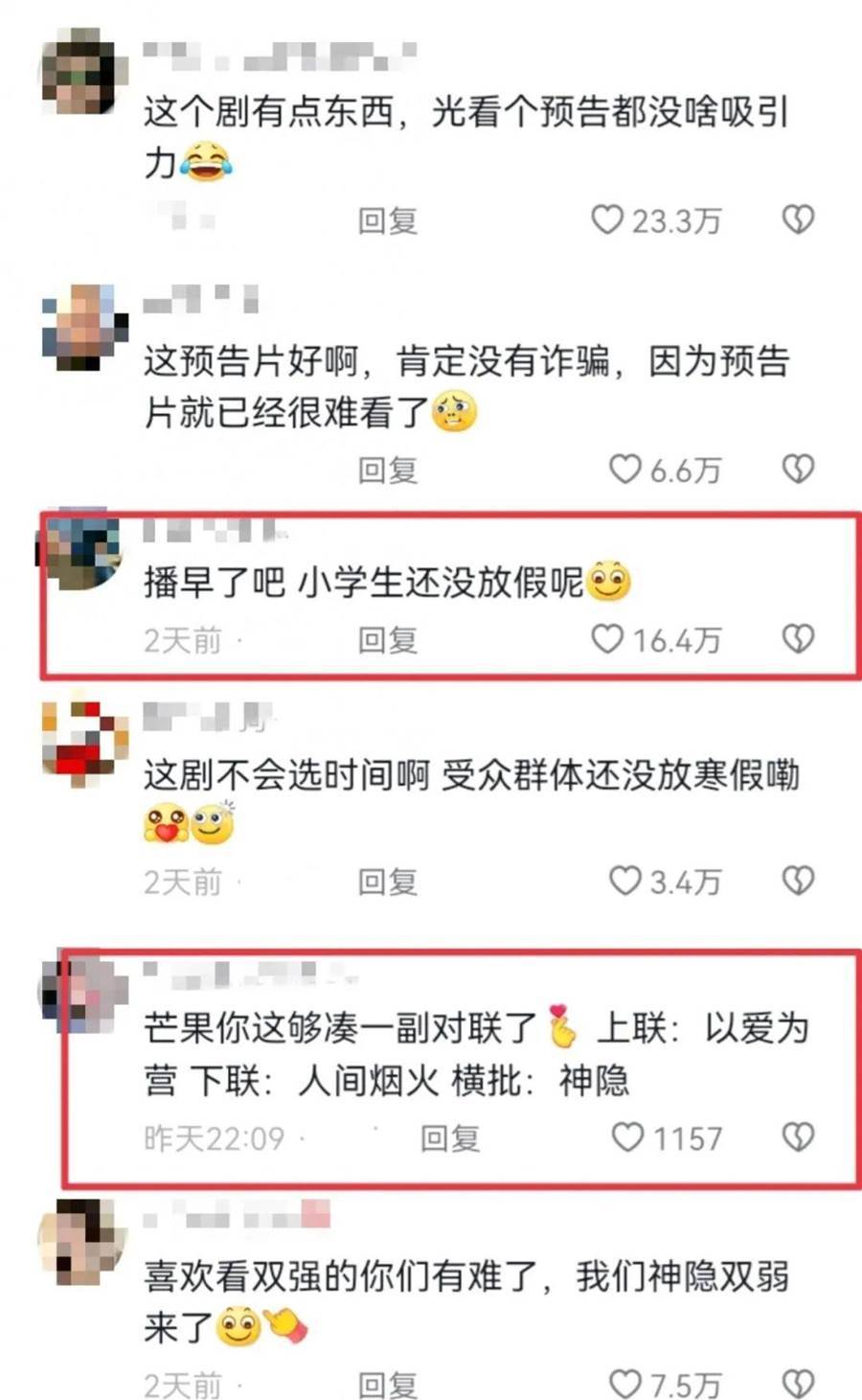
Task: Tap the broken heart on the 芒果 comment
Action: click(798, 1137)
